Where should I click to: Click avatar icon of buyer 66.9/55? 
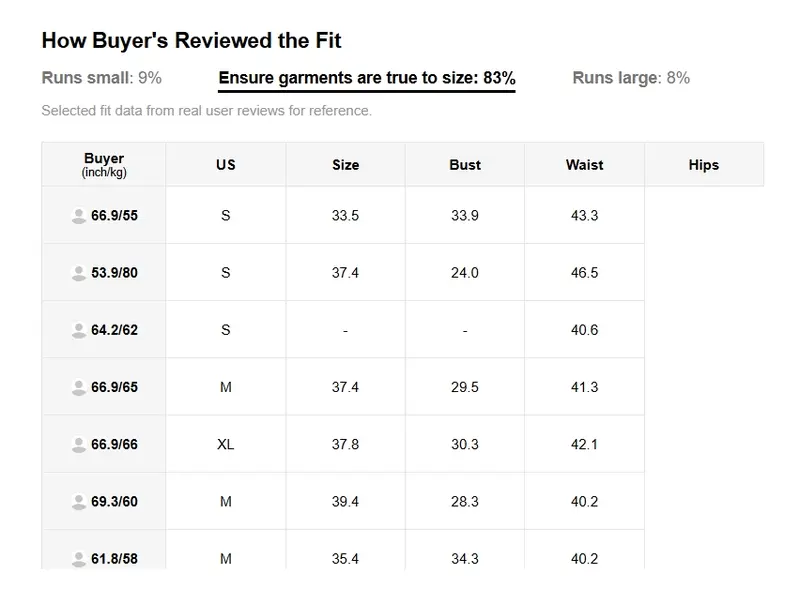point(79,216)
